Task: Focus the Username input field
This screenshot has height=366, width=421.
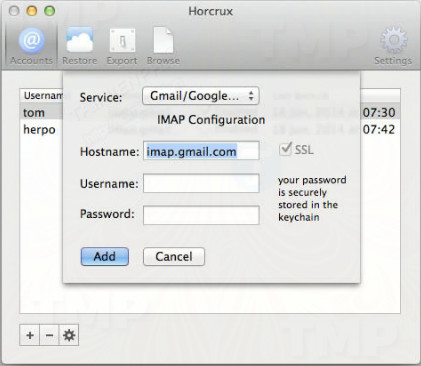Action: pyautogui.click(x=201, y=183)
